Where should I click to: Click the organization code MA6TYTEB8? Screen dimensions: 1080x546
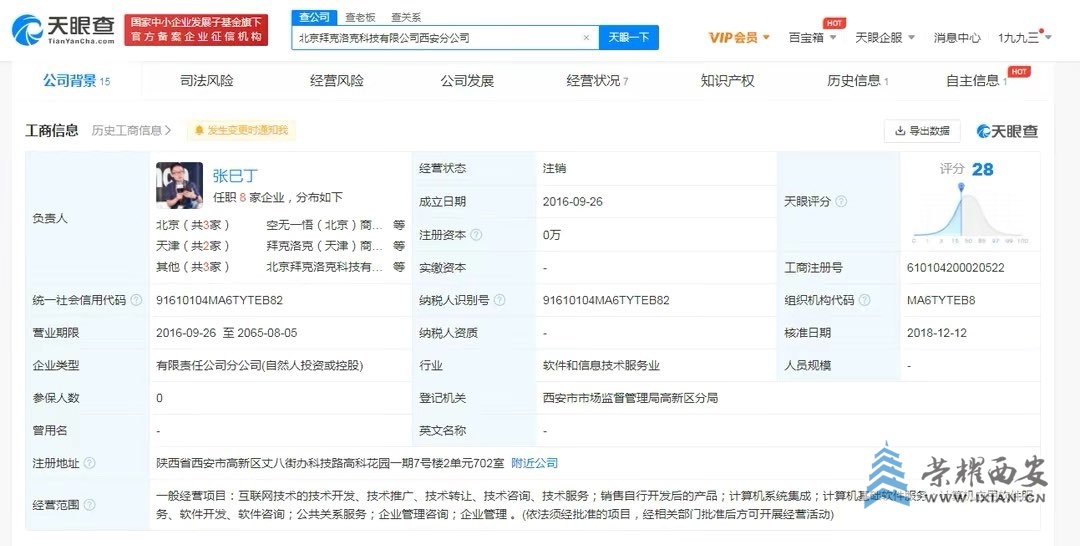pos(941,300)
